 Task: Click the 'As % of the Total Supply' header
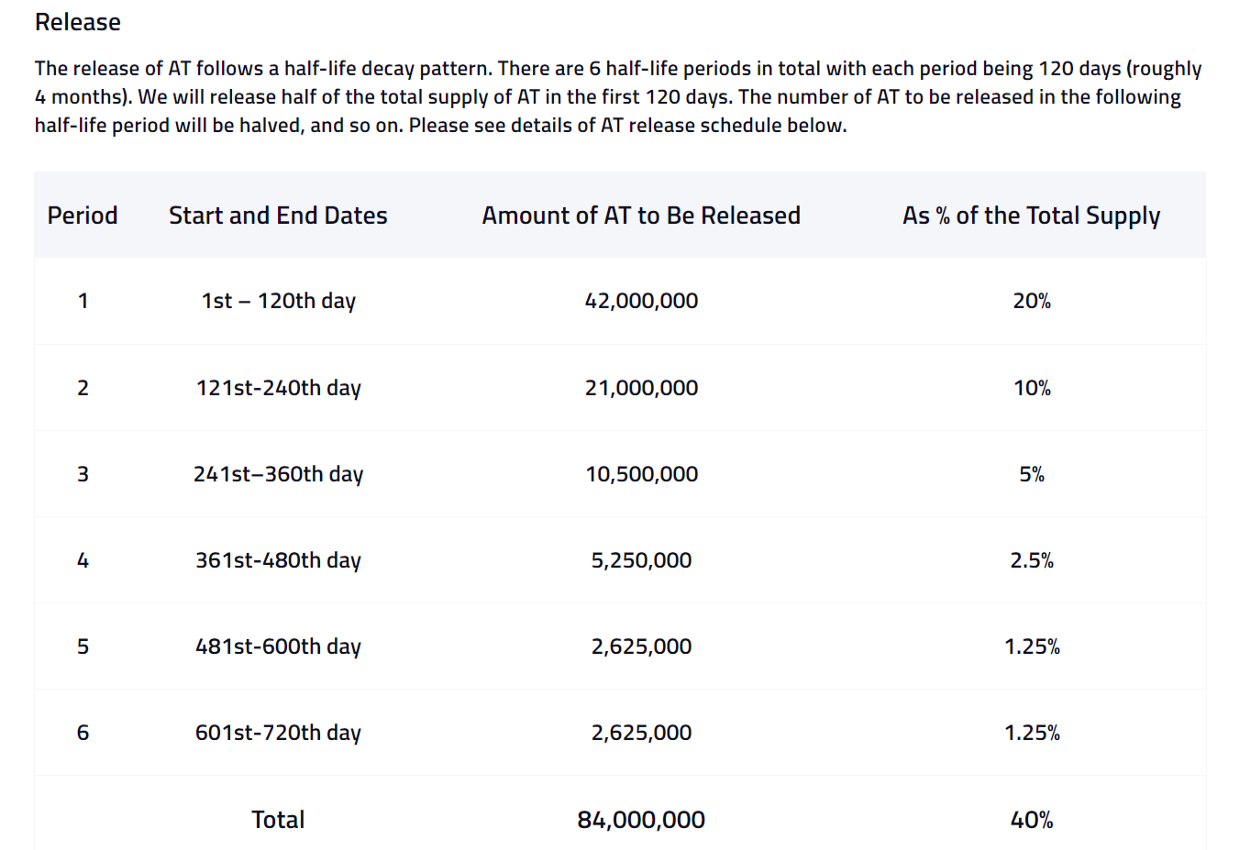(1031, 216)
